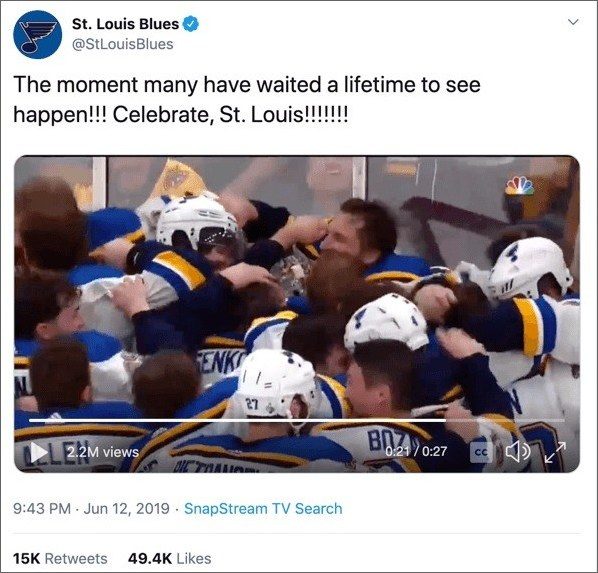
Task: Click the 0:21 / 0:27 time display
Action: click(x=416, y=451)
